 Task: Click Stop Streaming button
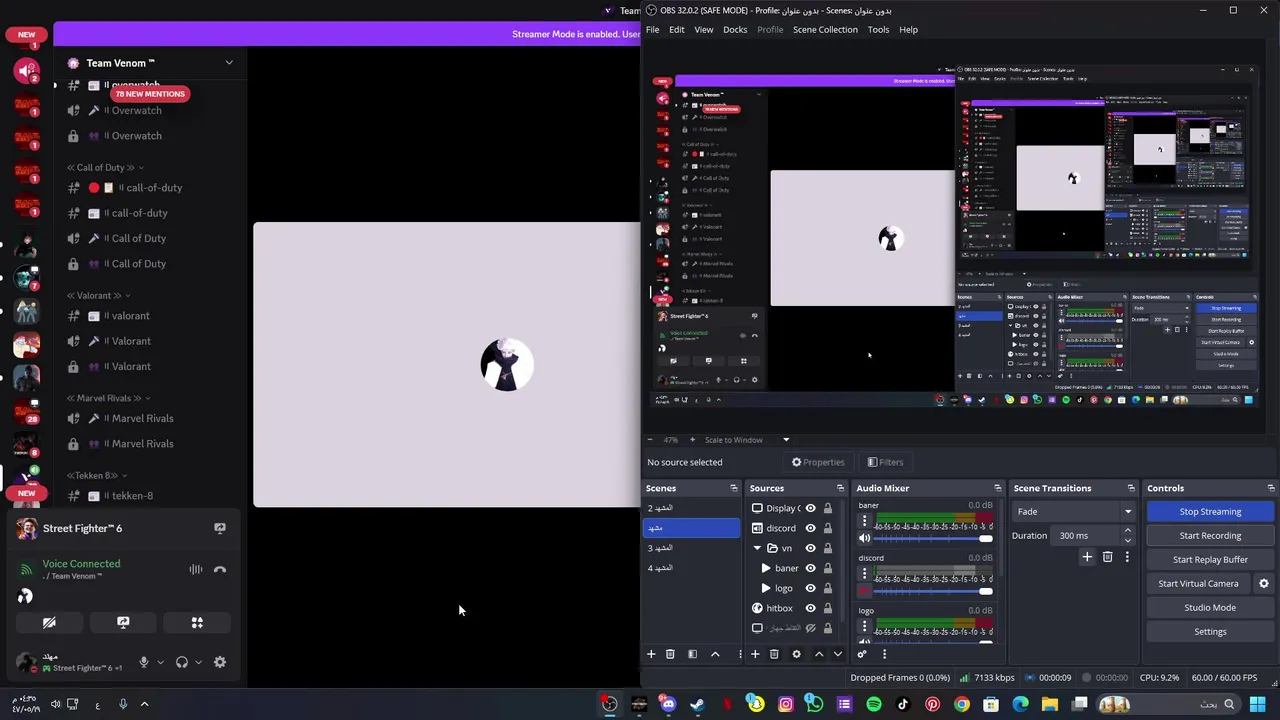pyautogui.click(x=1210, y=511)
